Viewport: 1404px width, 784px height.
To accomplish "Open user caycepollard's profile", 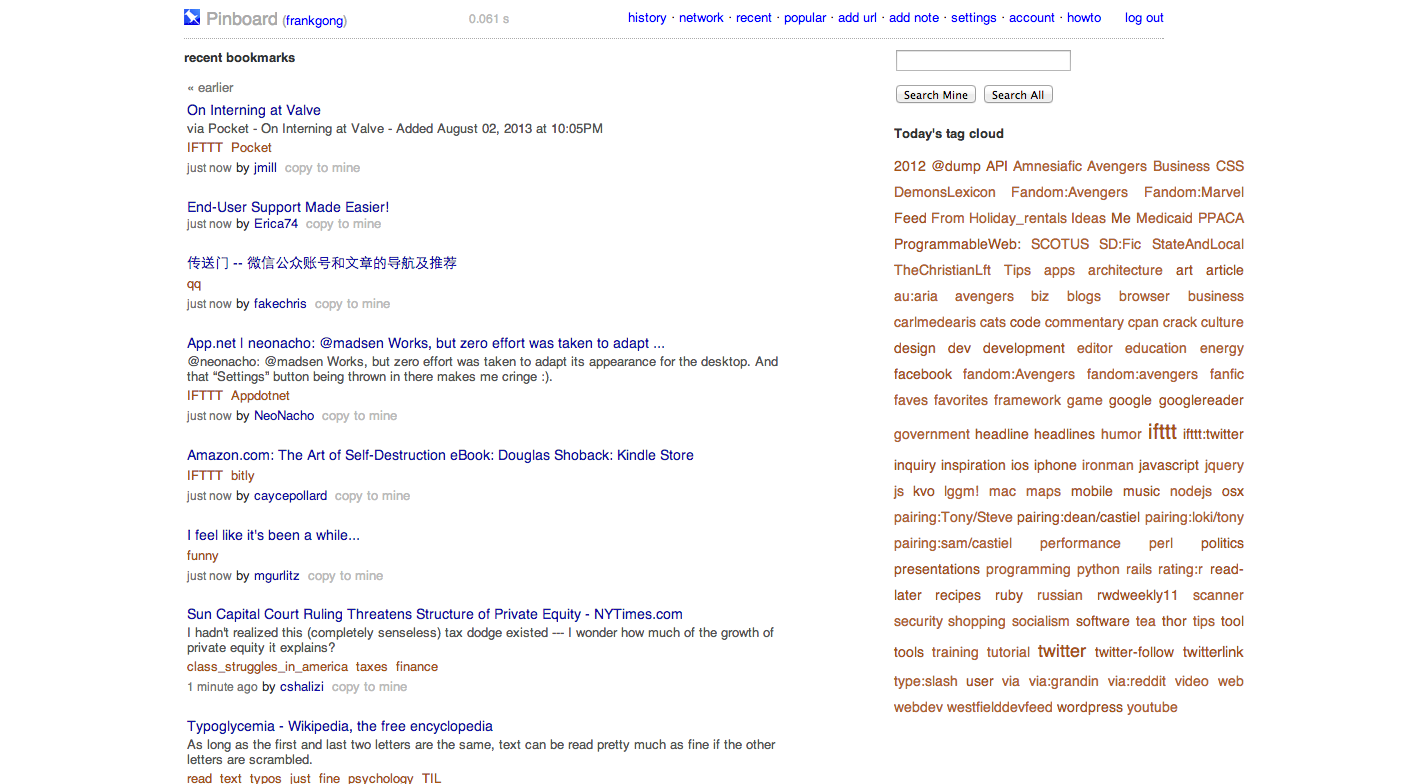I will (x=290, y=496).
